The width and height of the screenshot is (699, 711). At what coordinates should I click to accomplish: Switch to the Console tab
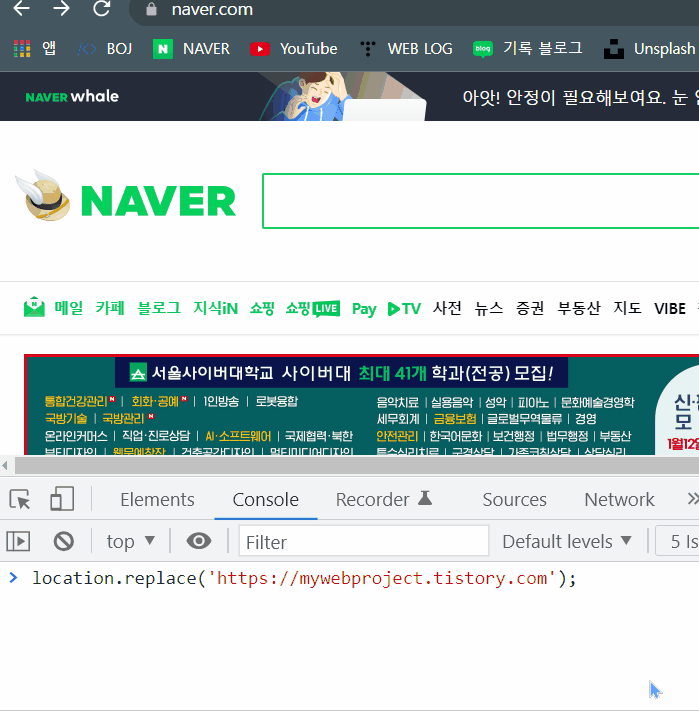click(266, 500)
